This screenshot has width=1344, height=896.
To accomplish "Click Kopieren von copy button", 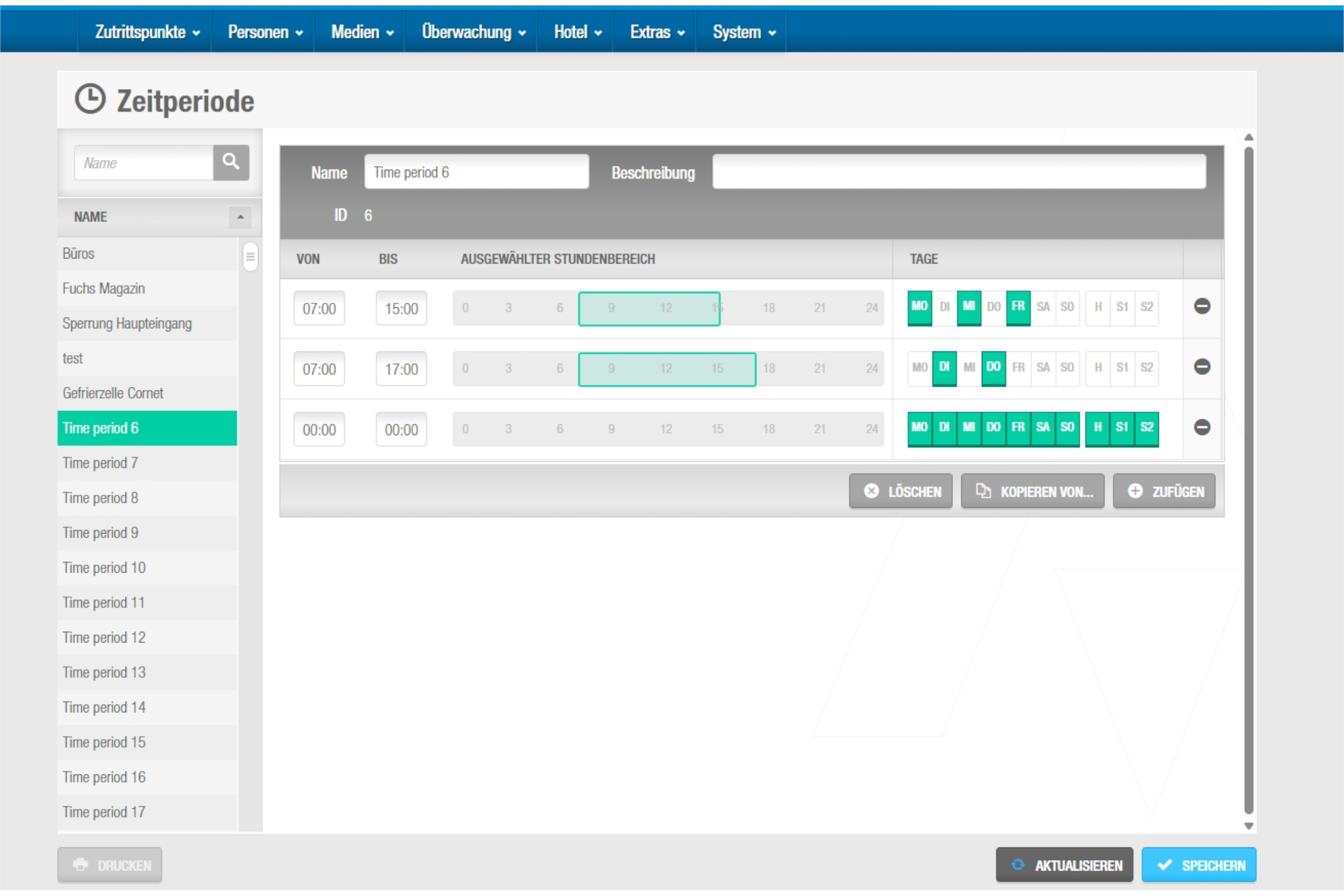I will pos(1032,492).
